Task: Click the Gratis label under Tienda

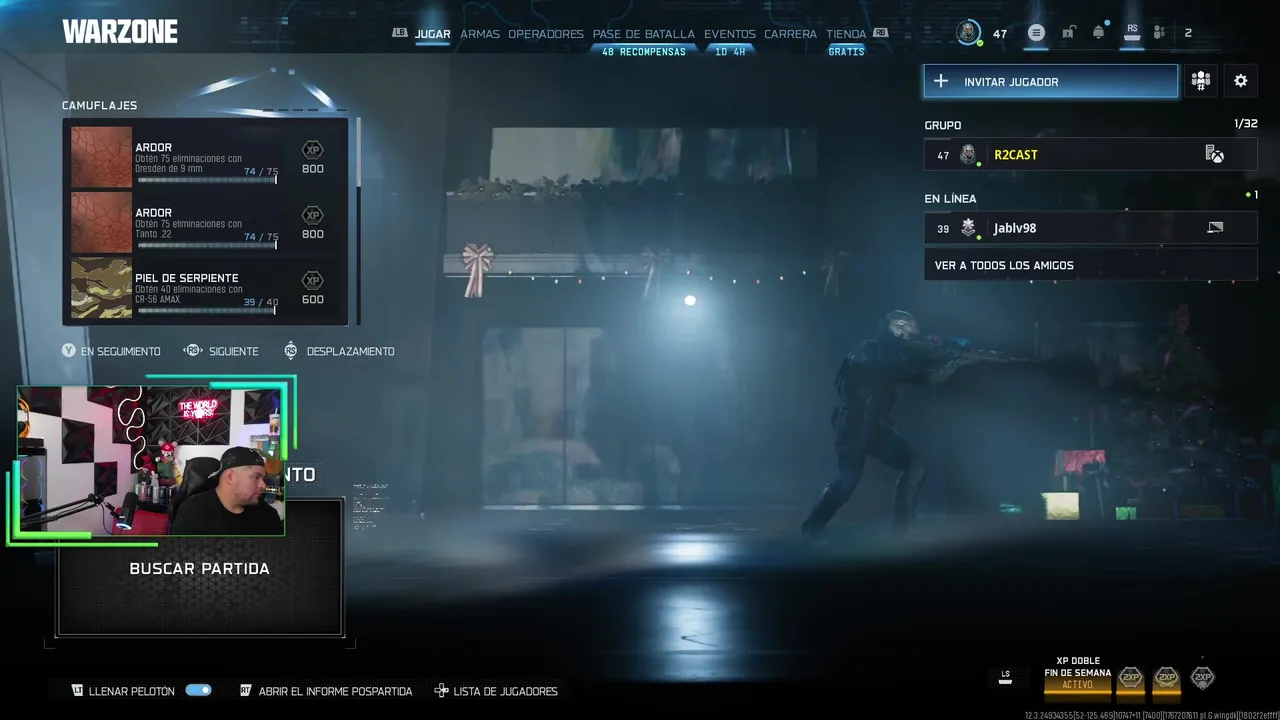Action: pos(846,51)
